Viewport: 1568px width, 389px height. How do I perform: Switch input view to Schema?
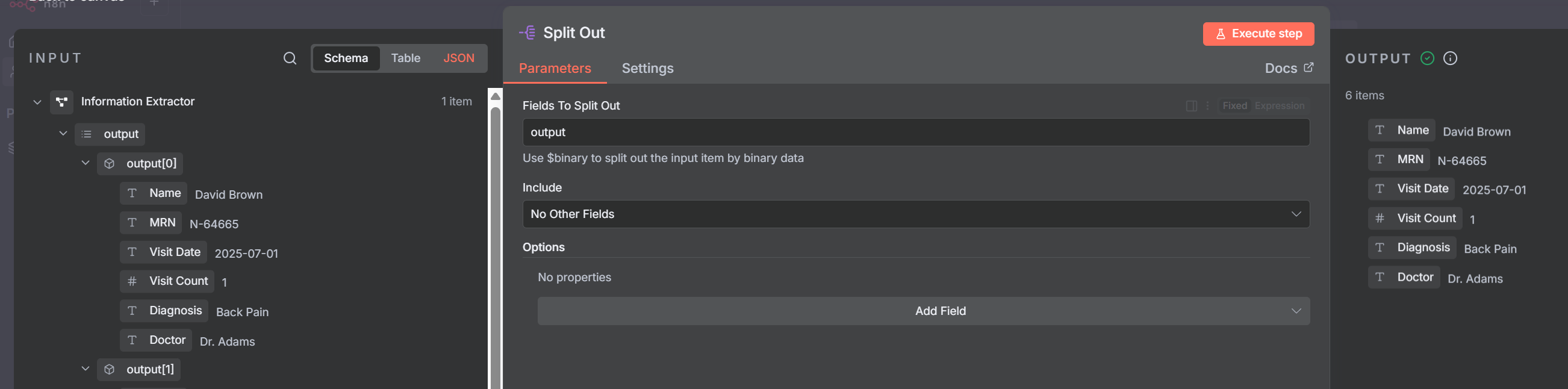[x=346, y=58]
